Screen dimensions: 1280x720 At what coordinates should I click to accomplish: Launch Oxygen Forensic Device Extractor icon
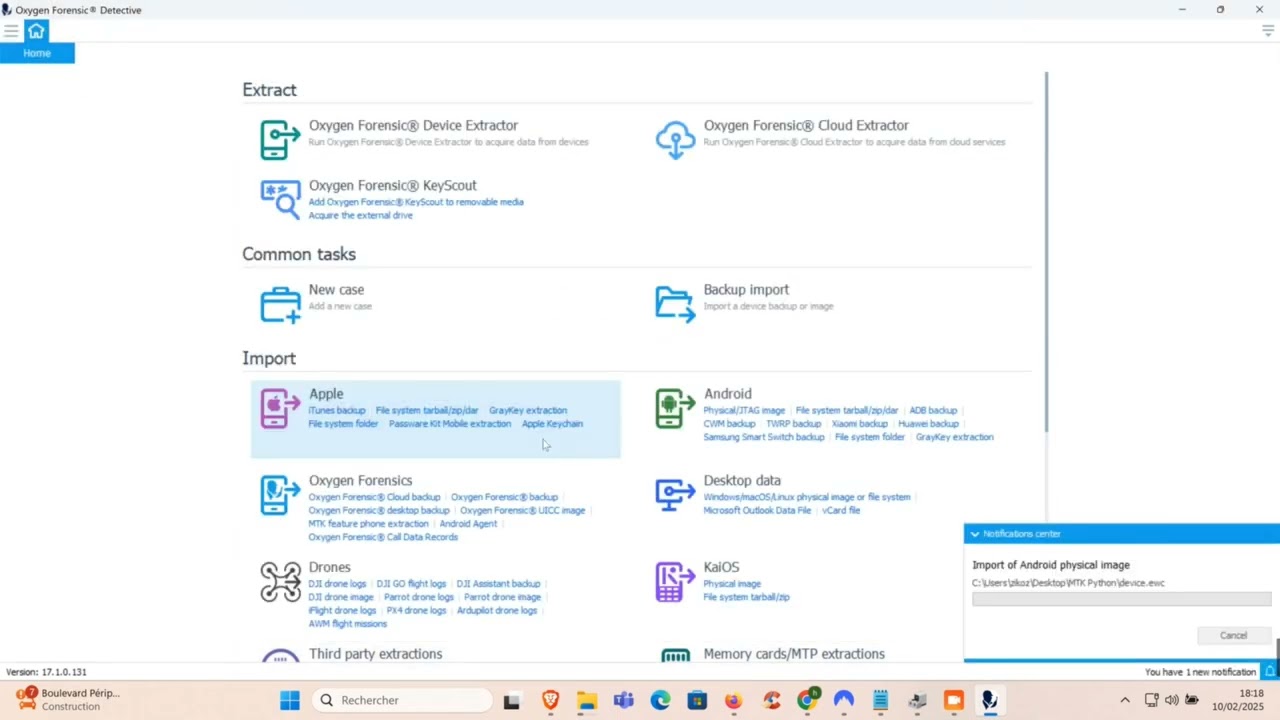280,140
